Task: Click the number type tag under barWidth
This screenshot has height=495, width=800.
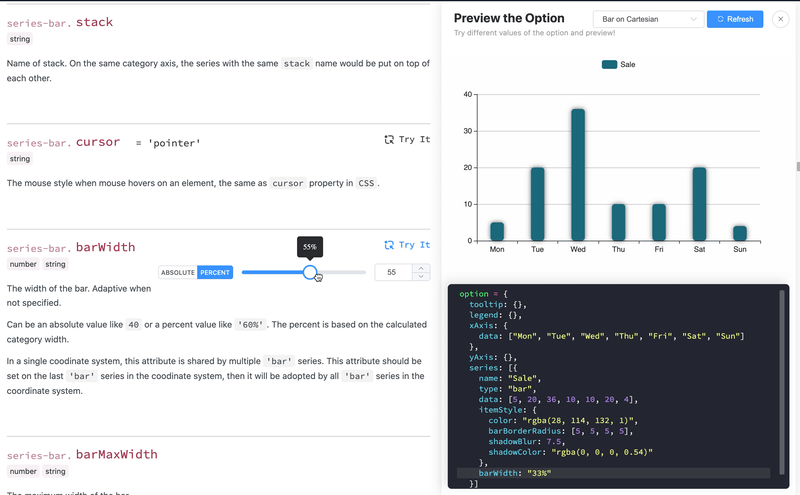Action: (23, 264)
